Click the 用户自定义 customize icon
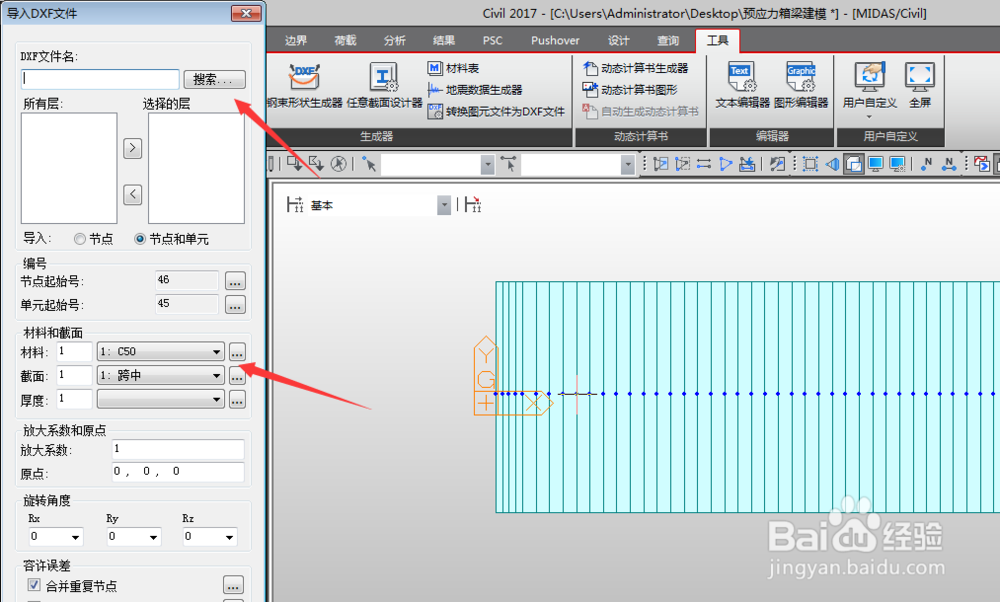The height and width of the screenshot is (602, 1000). [x=870, y=78]
